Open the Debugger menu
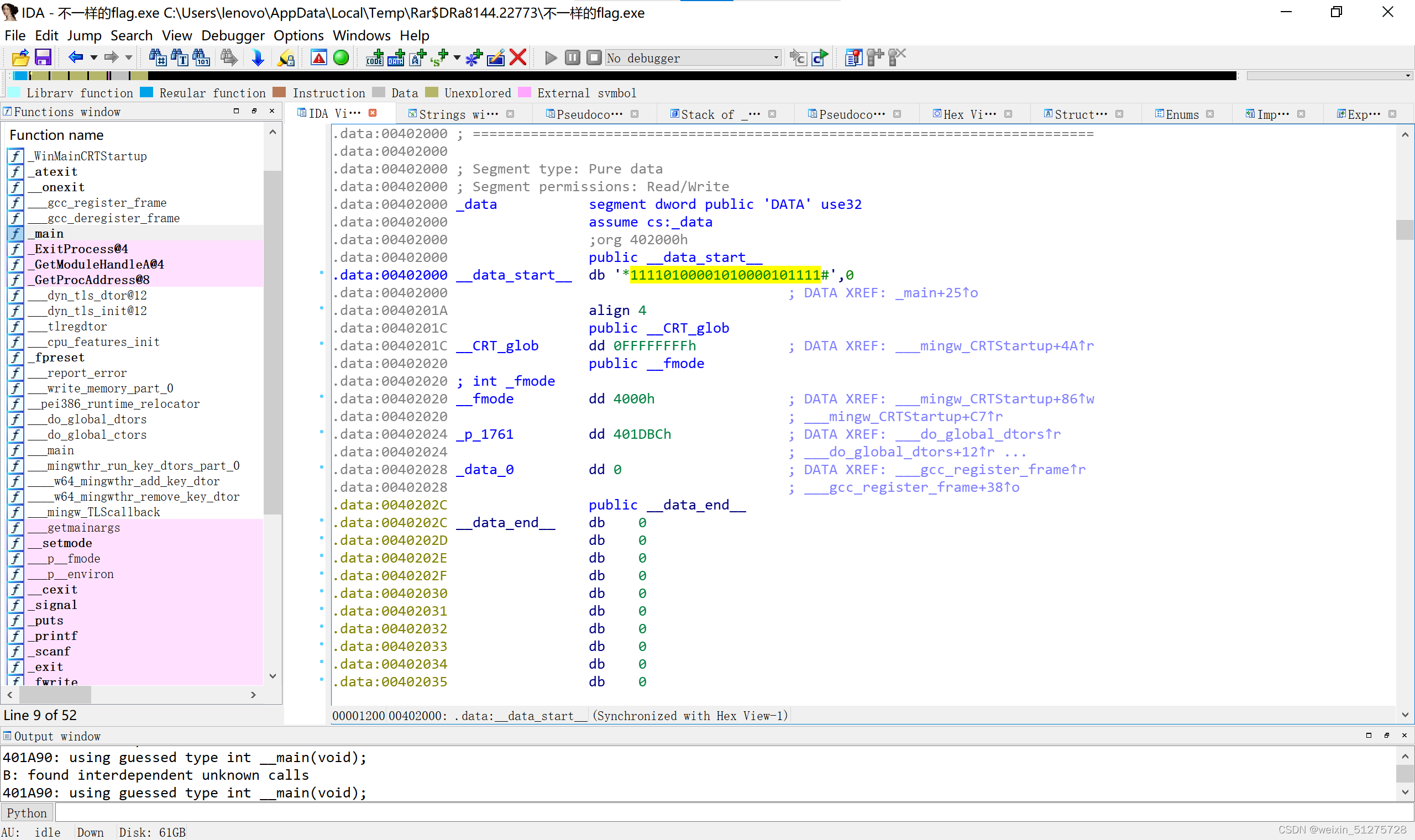Screen dimensions: 1415x840 click(x=233, y=35)
